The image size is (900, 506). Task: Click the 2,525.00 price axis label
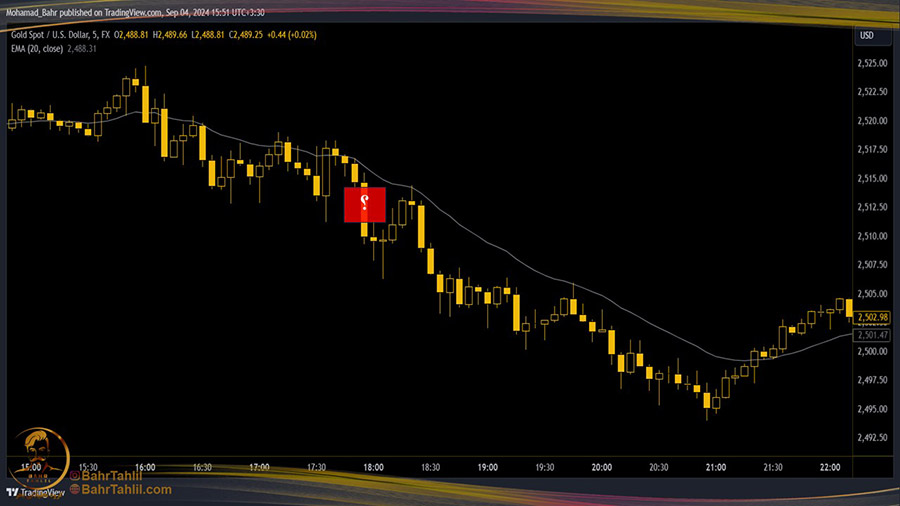(x=872, y=63)
